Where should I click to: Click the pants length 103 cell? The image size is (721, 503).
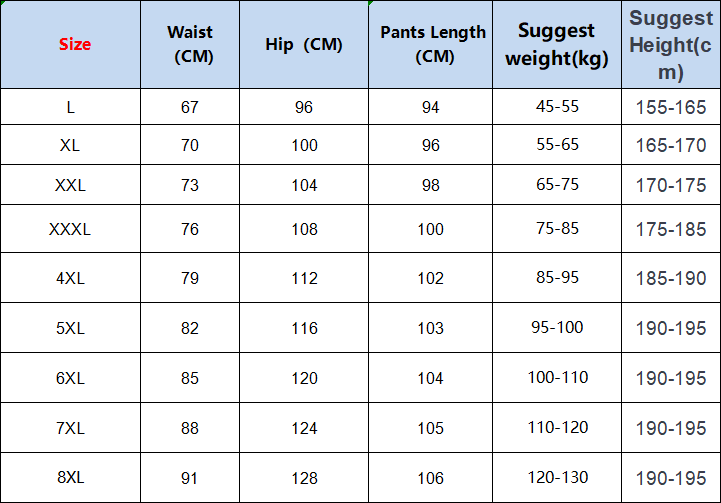click(430, 327)
